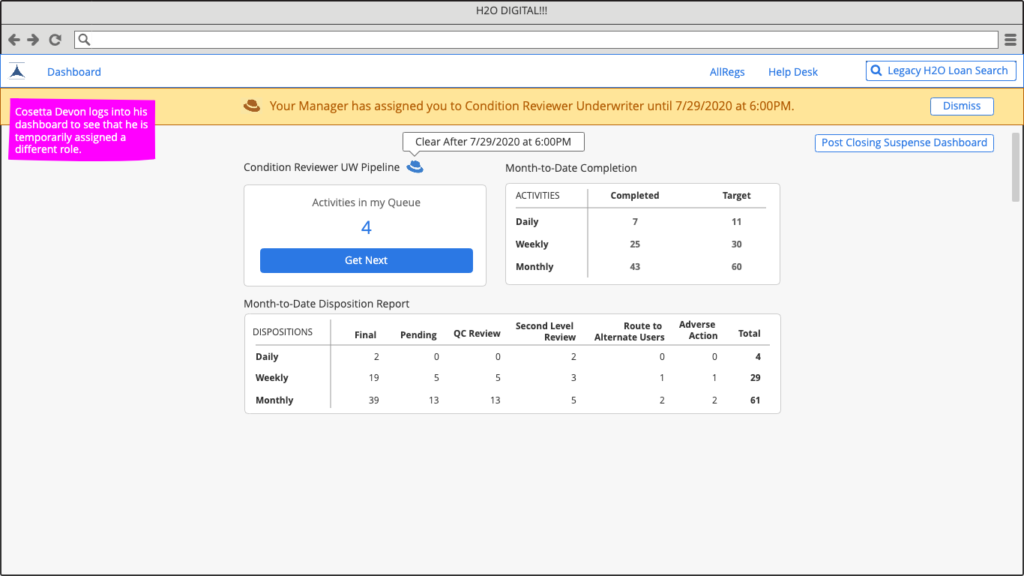Click the browser back arrow

click(14, 40)
